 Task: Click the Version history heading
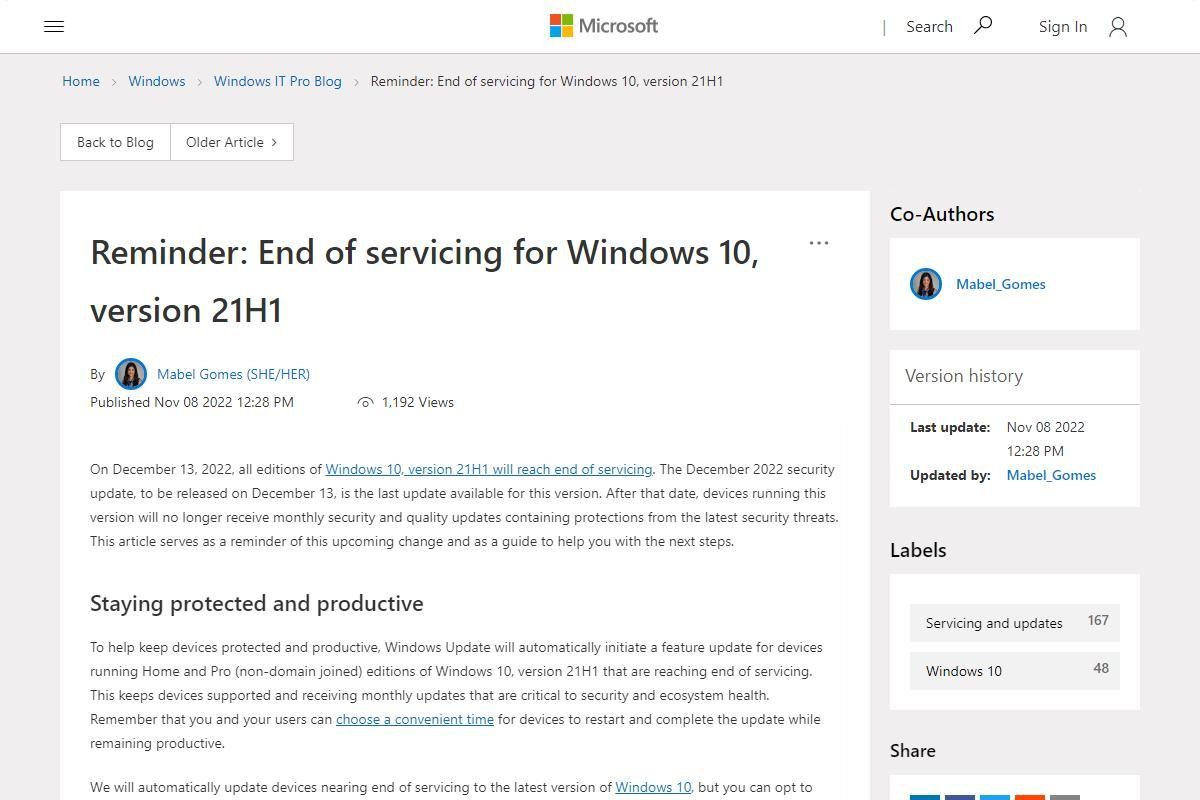(964, 376)
